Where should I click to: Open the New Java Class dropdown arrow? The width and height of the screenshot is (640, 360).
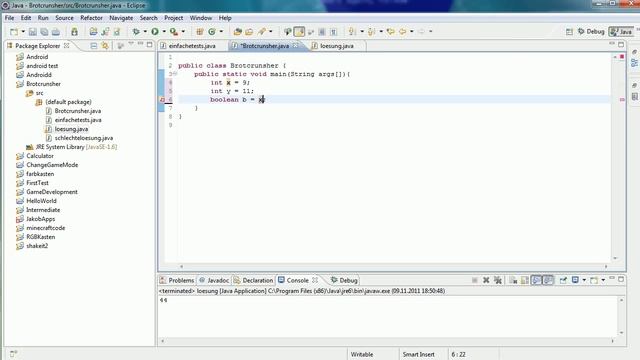[221, 31]
